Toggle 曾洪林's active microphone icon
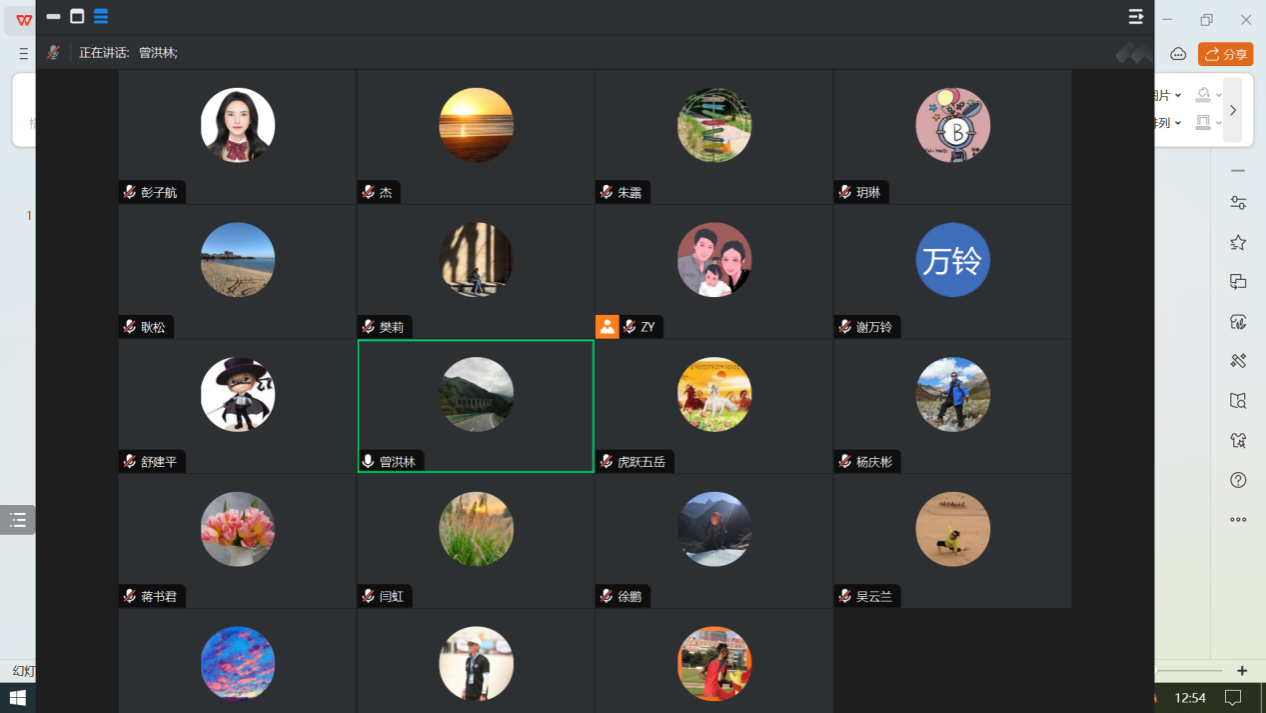The image size is (1266, 713). tap(368, 461)
